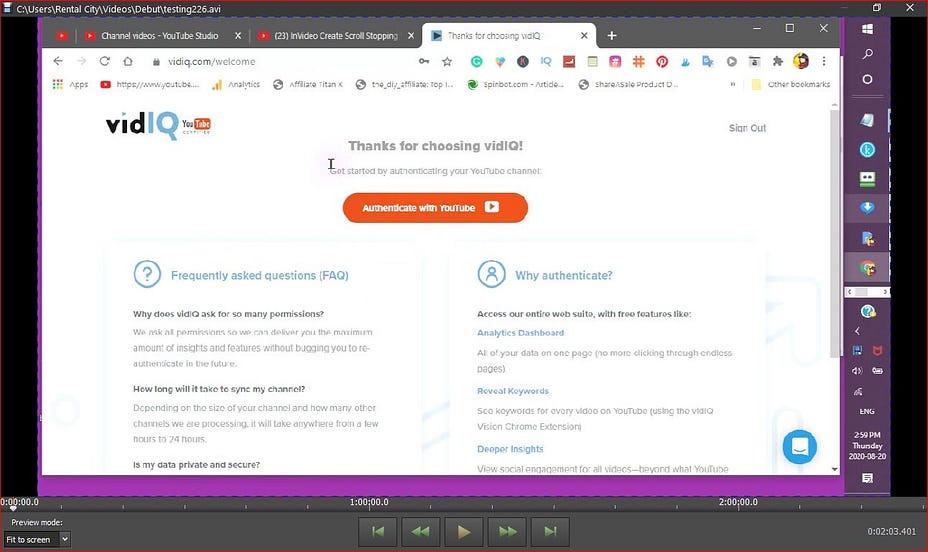This screenshot has width=928, height=552.
Task: Click the volume speaker tray icon
Action: (x=857, y=371)
